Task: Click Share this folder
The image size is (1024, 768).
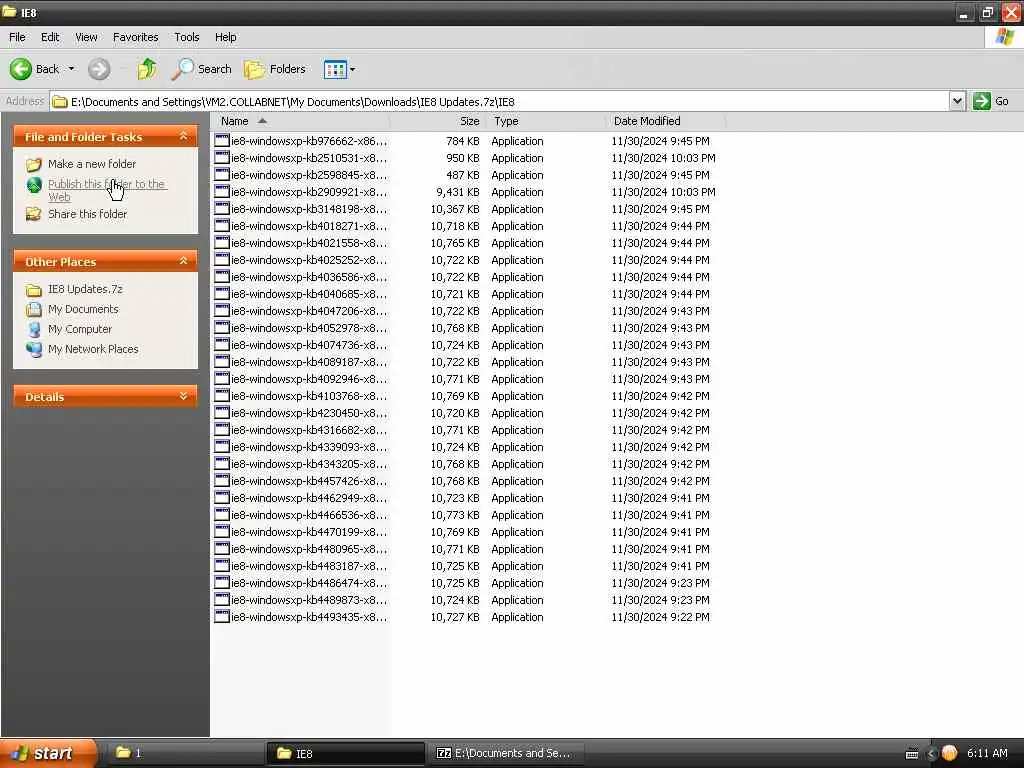Action: pyautogui.click(x=88, y=214)
